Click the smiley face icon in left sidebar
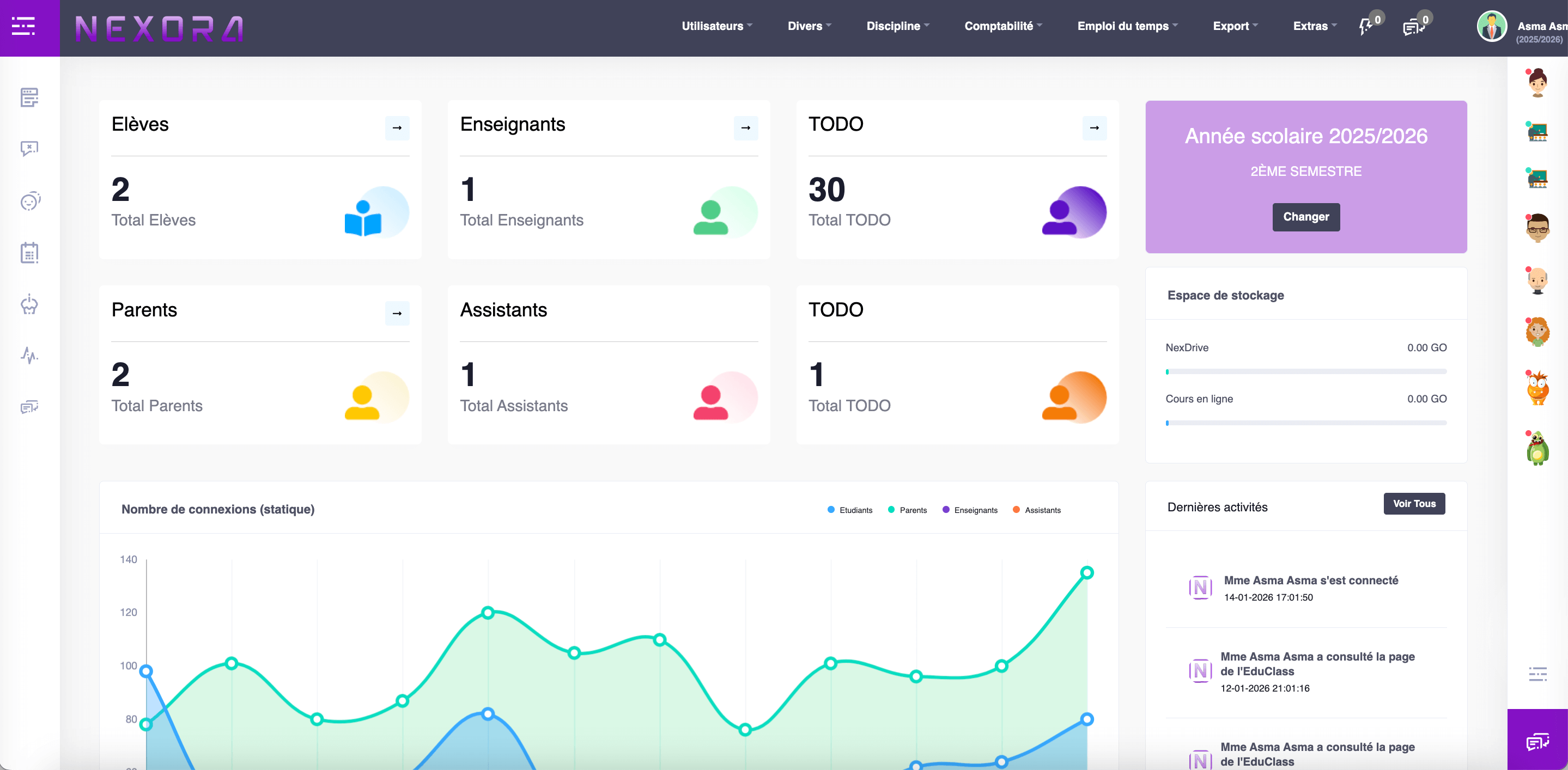The height and width of the screenshot is (770, 1568). tap(29, 201)
